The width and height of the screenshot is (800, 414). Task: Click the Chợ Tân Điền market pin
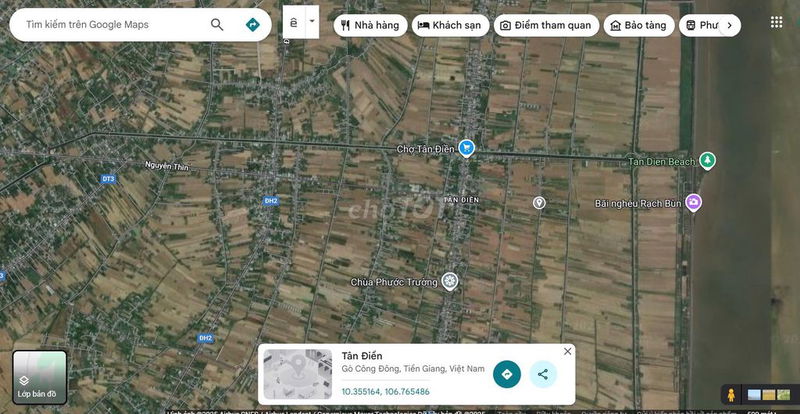[x=466, y=149]
